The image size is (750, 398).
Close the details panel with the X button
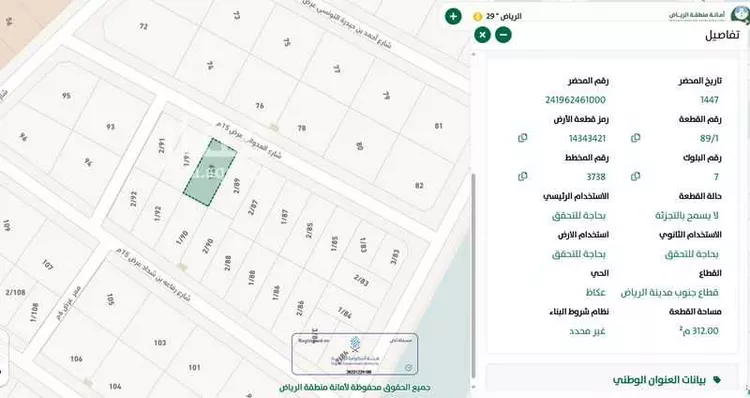[483, 35]
